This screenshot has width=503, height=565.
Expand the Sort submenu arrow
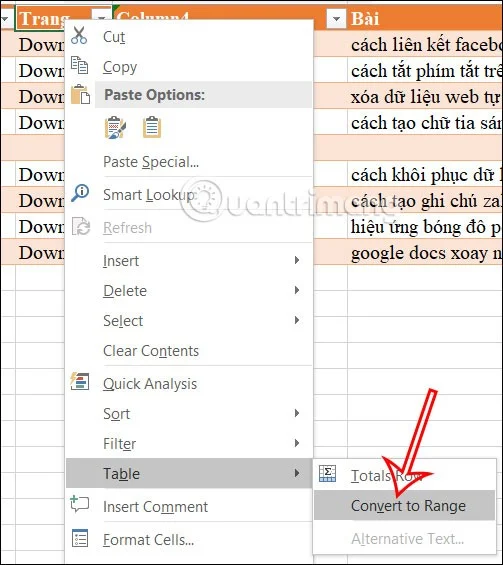tap(297, 413)
